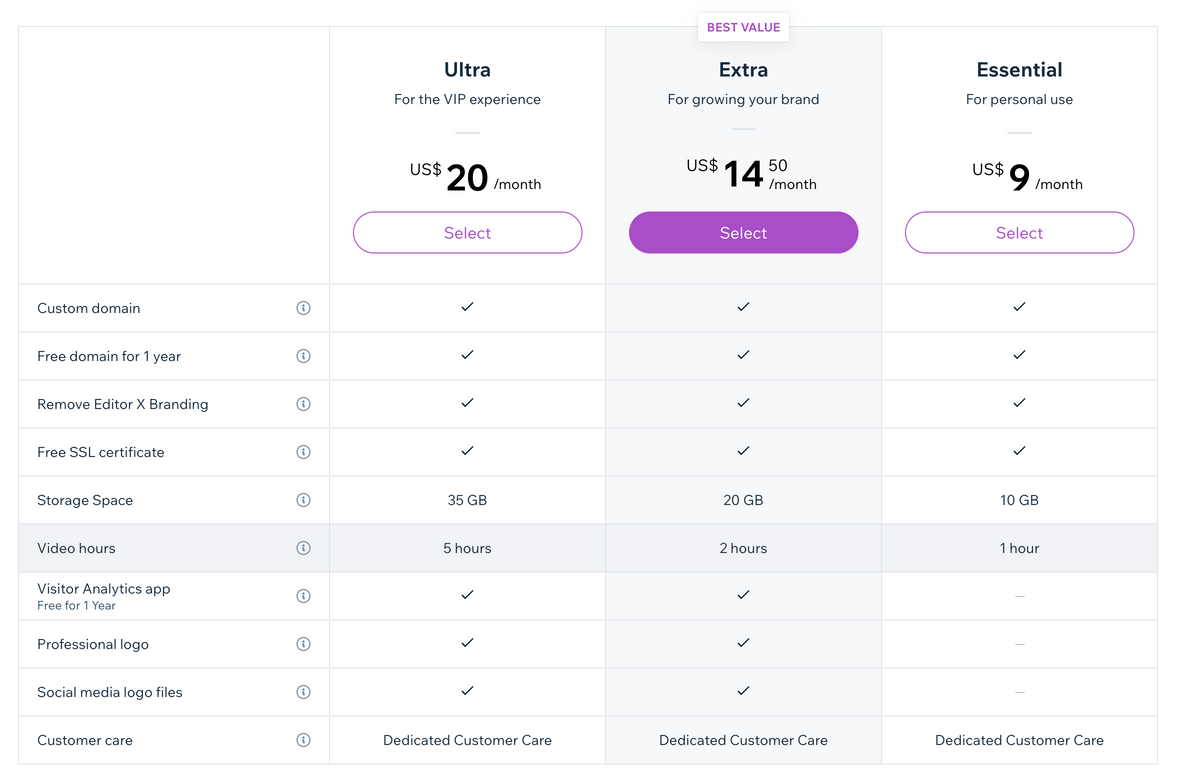Image resolution: width=1186 pixels, height=783 pixels.
Task: Open Social media logo files info icon
Action: (x=303, y=692)
